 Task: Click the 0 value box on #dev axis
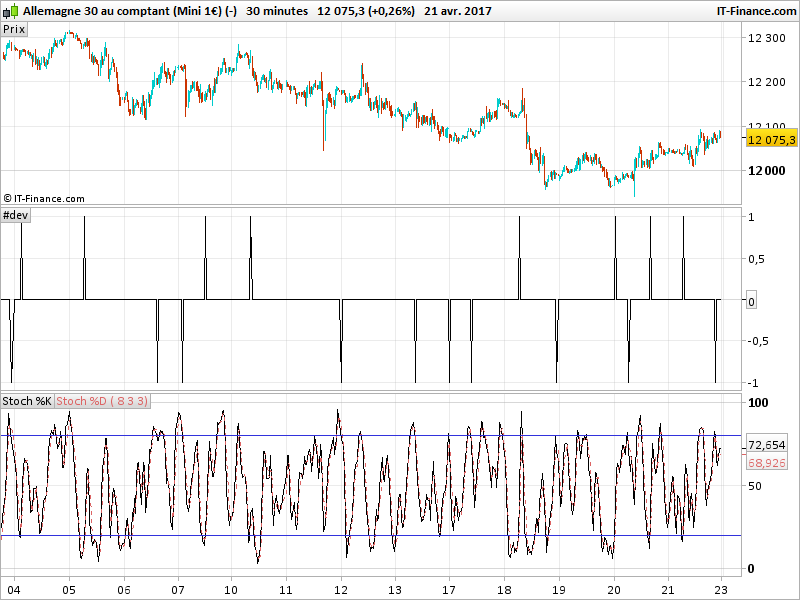[751, 302]
